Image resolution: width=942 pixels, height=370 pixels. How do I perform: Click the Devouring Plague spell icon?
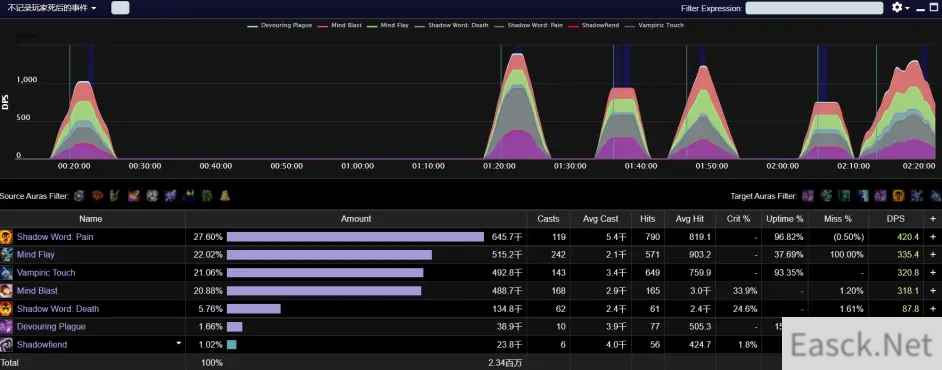6,327
